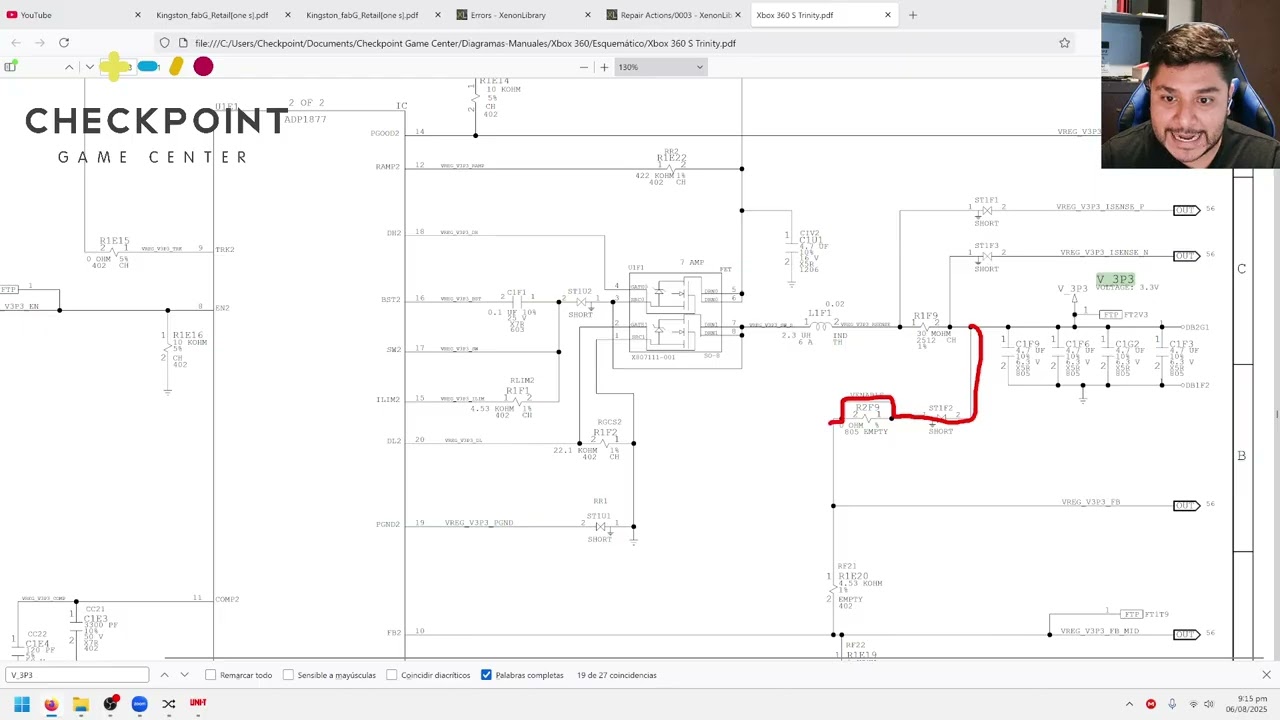Click the red tray notification icon
Image resolution: width=1280 pixels, height=720 pixels.
pyautogui.click(x=1151, y=704)
